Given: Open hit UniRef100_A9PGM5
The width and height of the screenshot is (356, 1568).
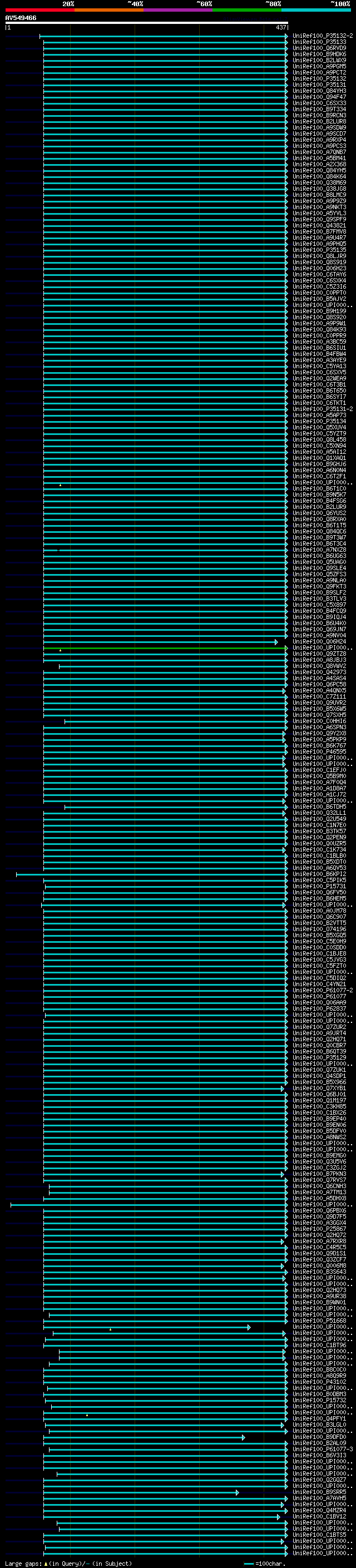Looking at the screenshot, I should coord(319,66).
